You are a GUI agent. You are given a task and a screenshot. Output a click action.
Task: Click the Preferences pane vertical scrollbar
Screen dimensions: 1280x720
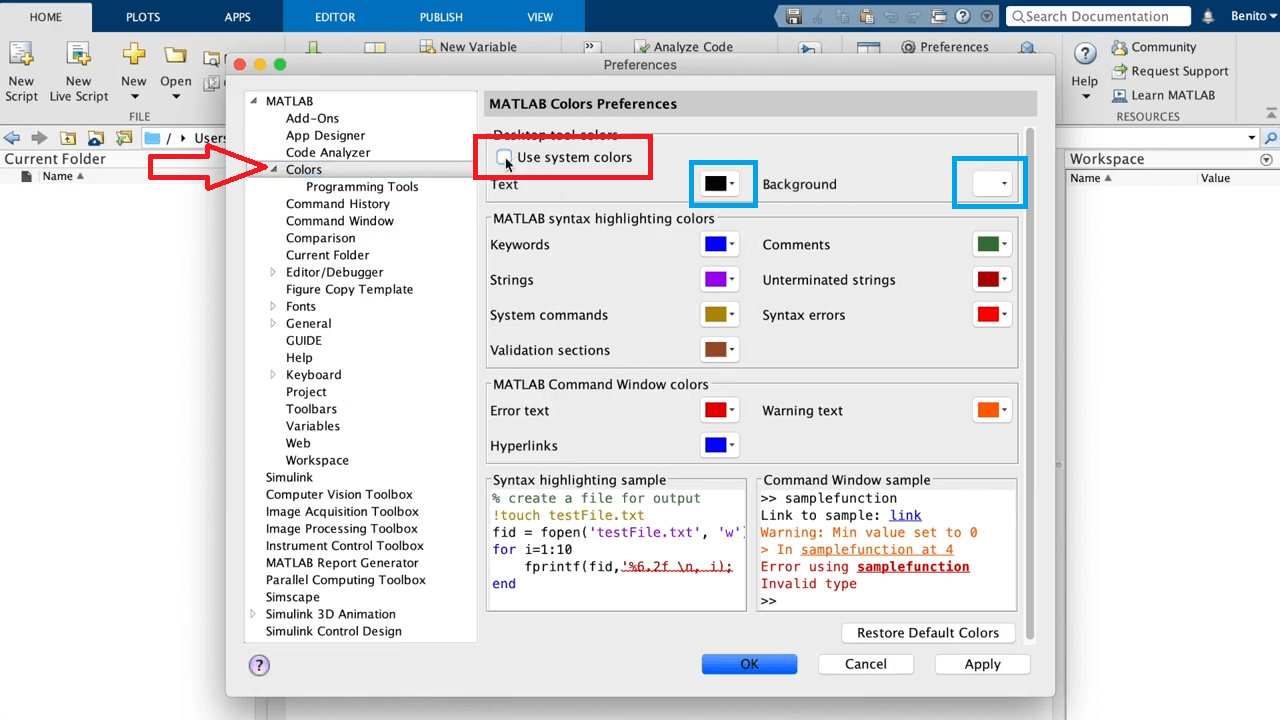pos(1030,384)
